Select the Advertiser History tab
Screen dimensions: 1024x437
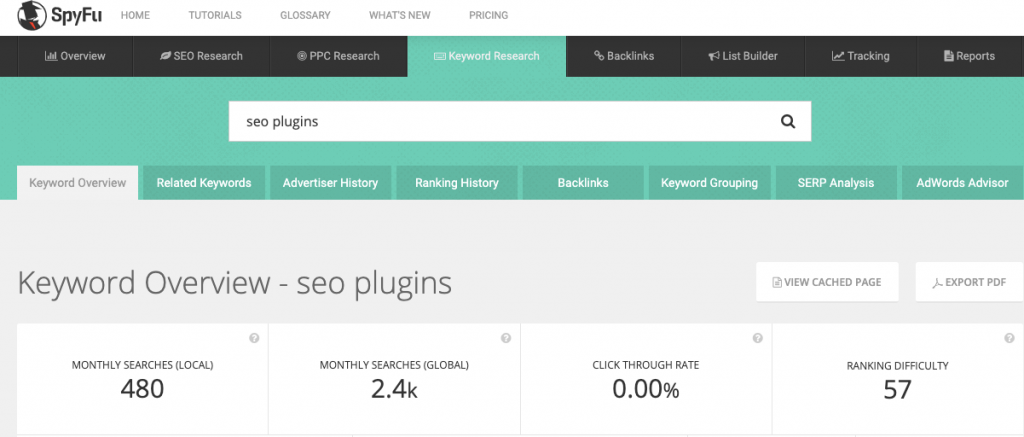pyautogui.click(x=330, y=183)
